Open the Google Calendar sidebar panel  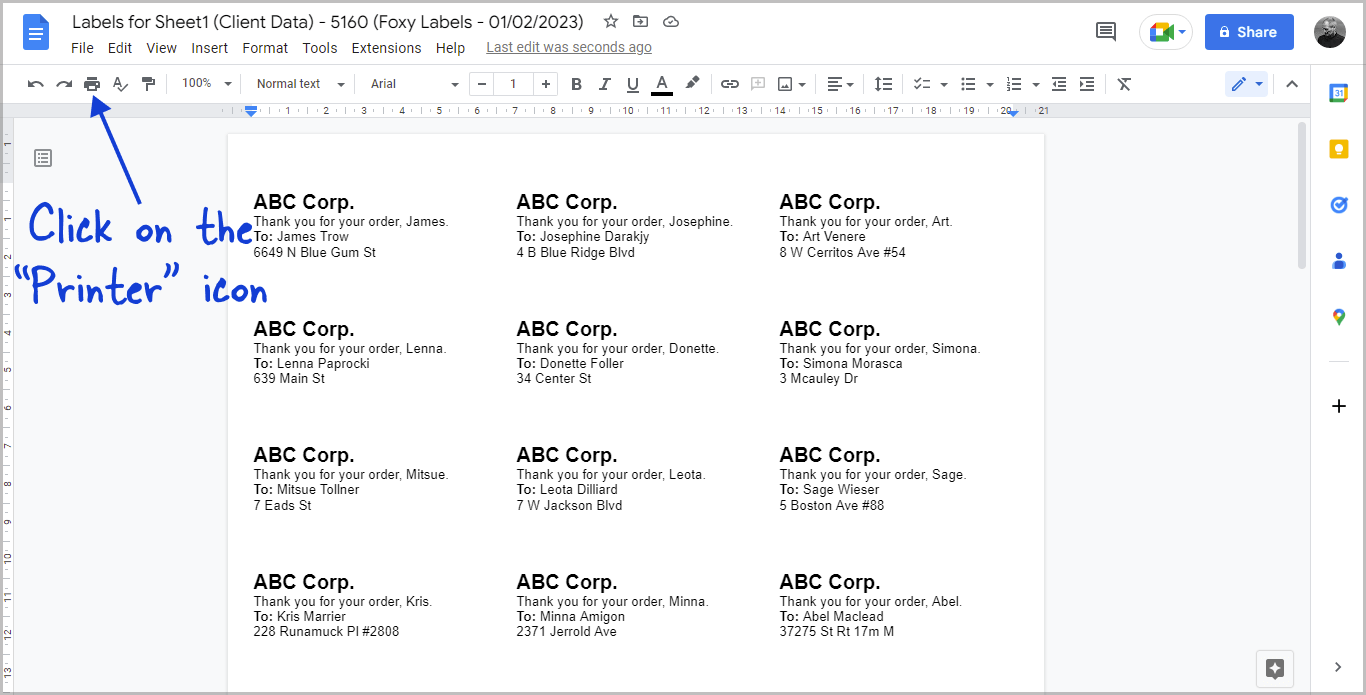1339,93
